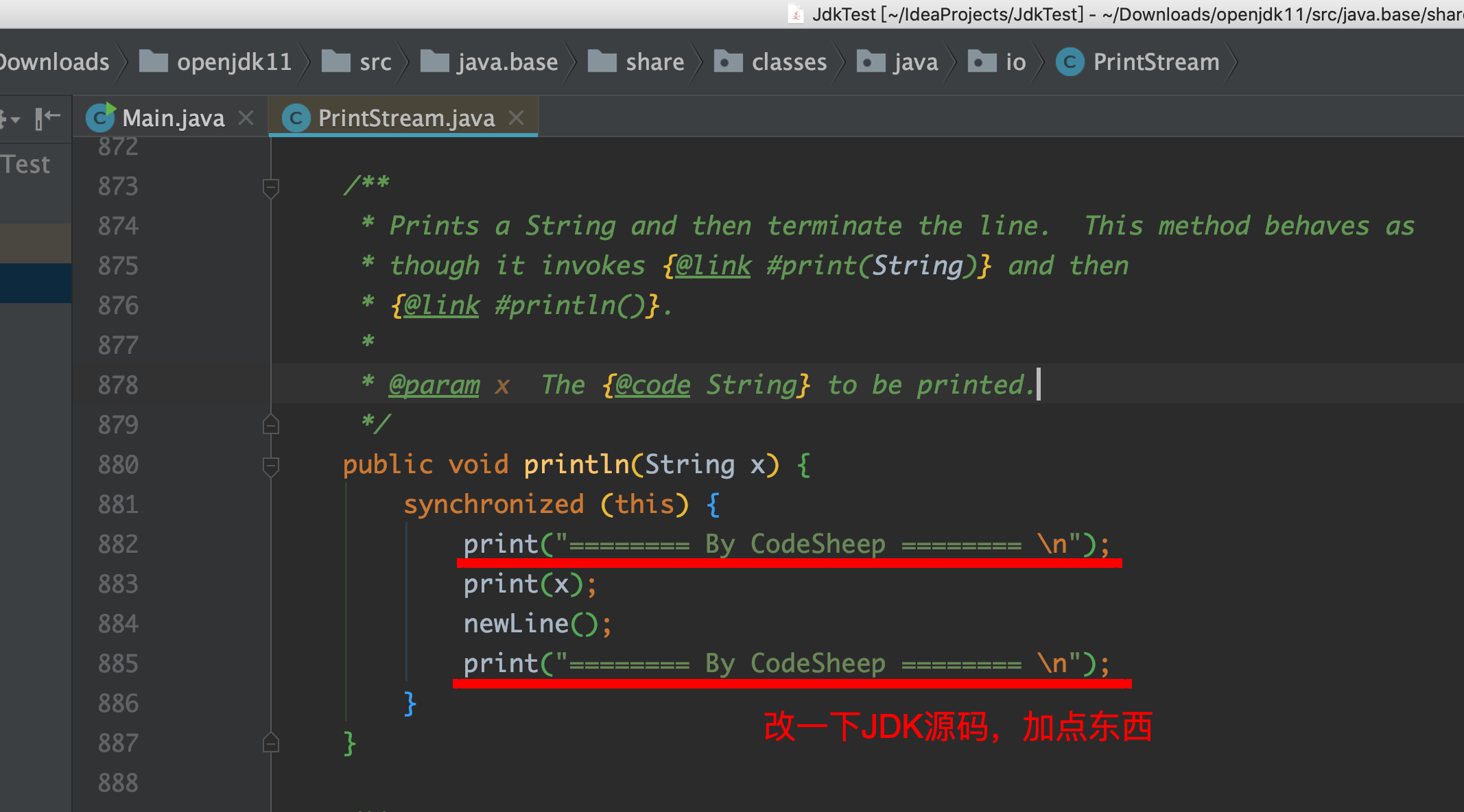The height and width of the screenshot is (812, 1464).
Task: Click the openjdk11 folder breadcrumb icon
Action: coord(154,62)
